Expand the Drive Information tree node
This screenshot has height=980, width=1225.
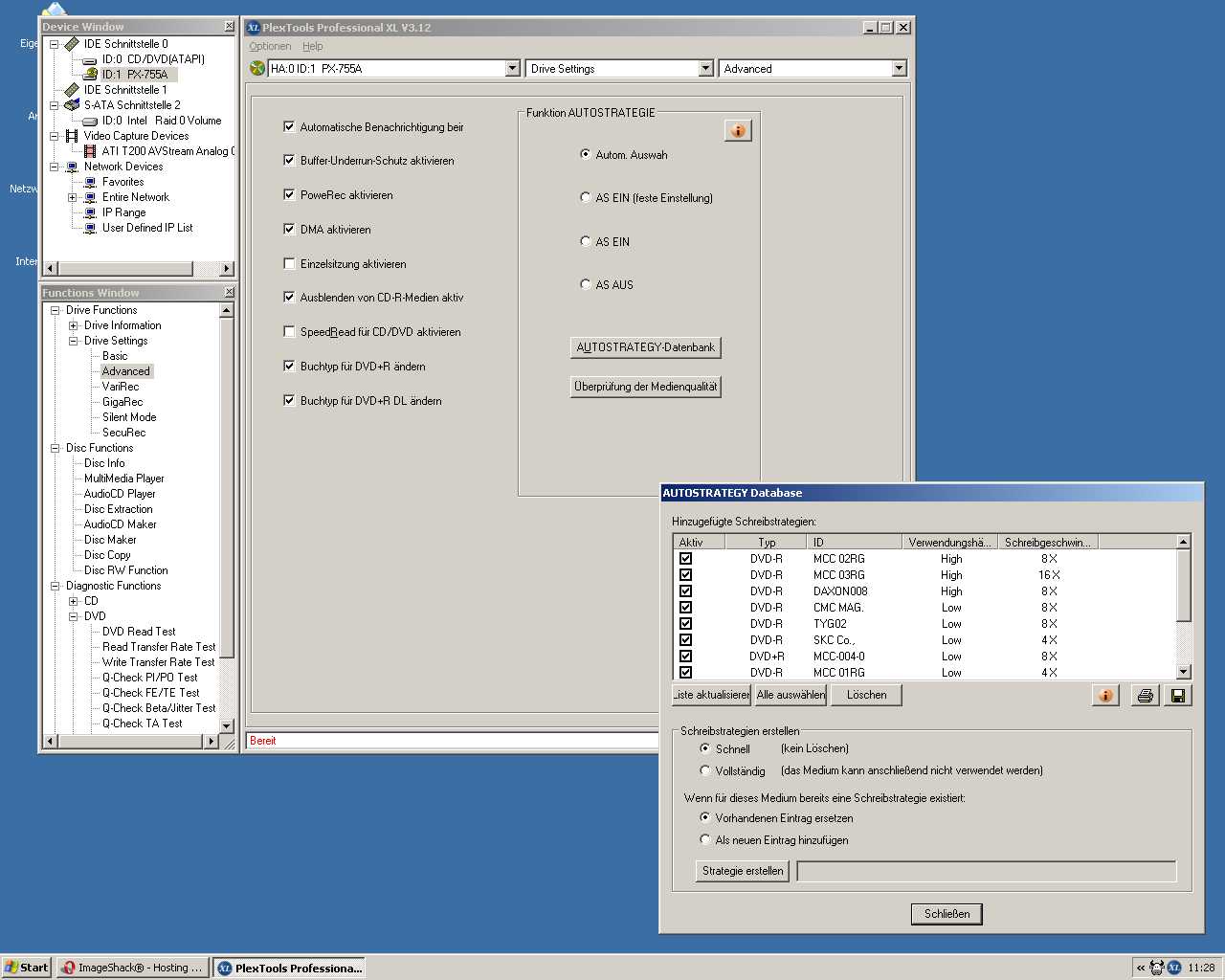click(73, 325)
